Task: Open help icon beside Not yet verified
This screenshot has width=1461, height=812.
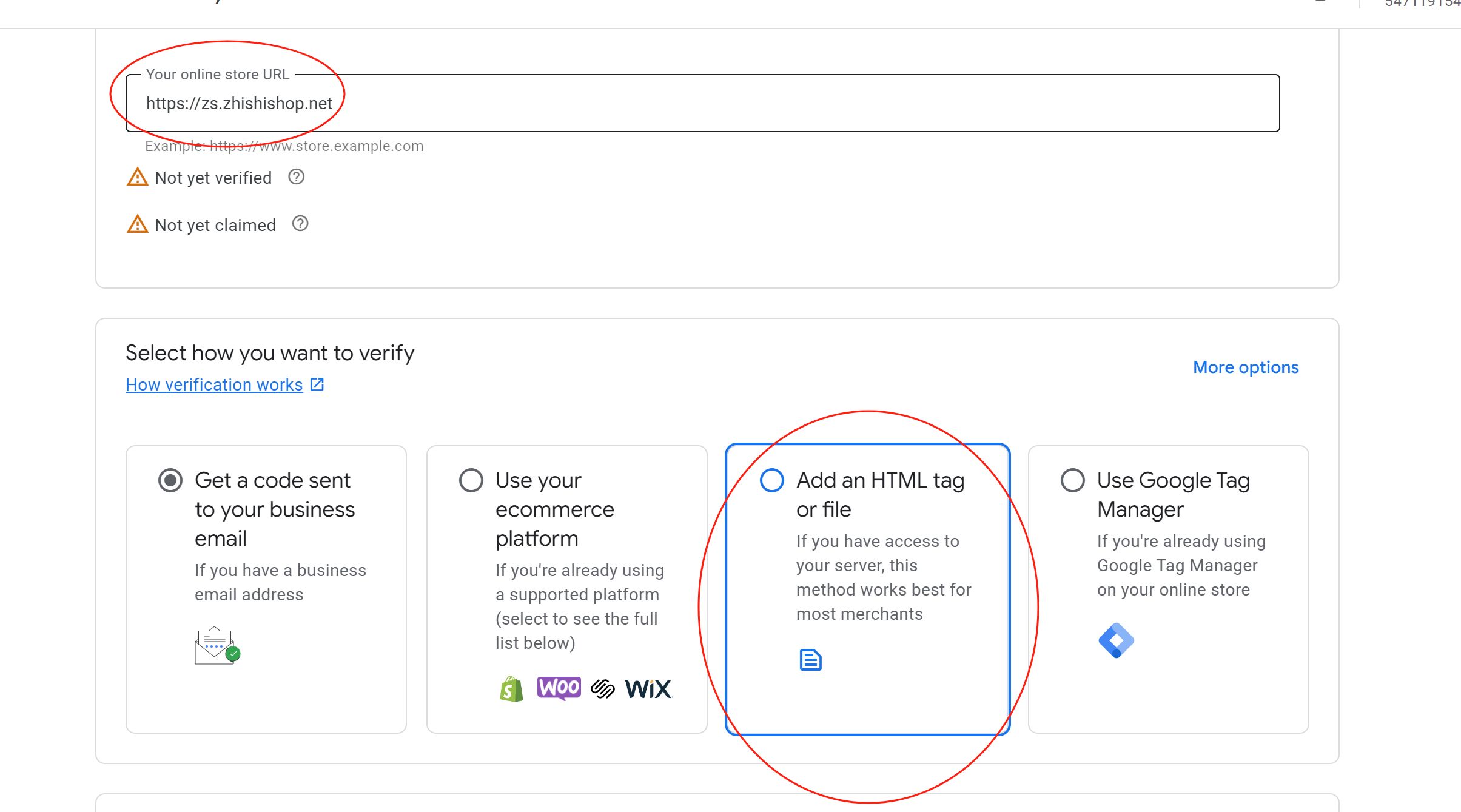Action: click(296, 177)
